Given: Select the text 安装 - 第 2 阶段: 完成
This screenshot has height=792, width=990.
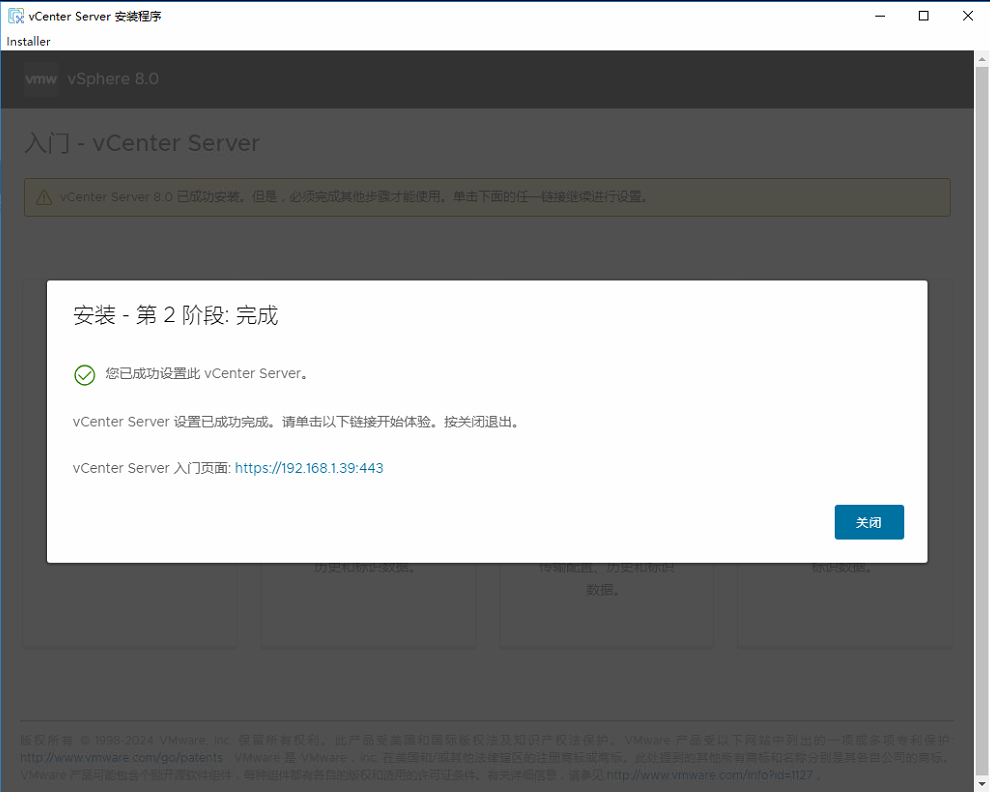Looking at the screenshot, I should (176, 315).
